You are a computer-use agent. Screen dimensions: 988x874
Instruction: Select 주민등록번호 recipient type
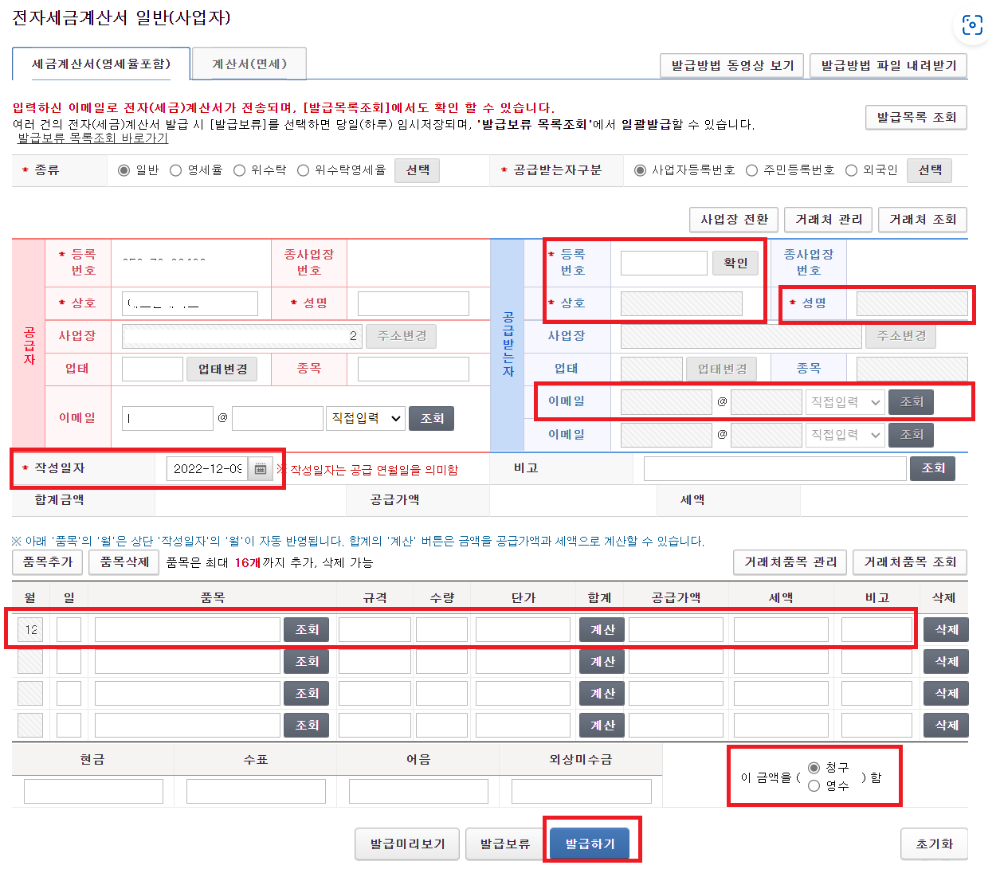[x=752, y=170]
